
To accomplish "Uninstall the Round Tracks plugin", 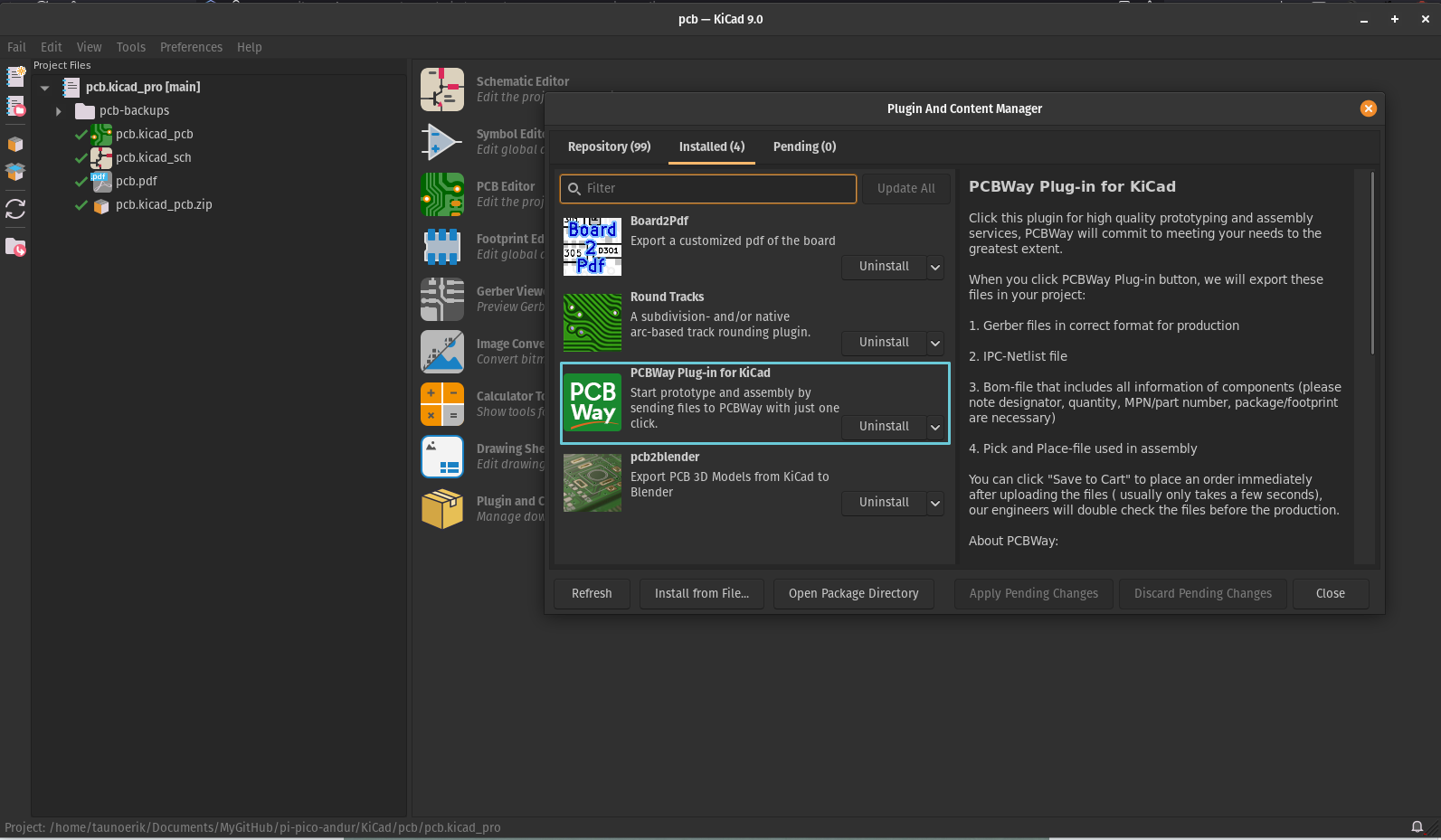I will [883, 343].
